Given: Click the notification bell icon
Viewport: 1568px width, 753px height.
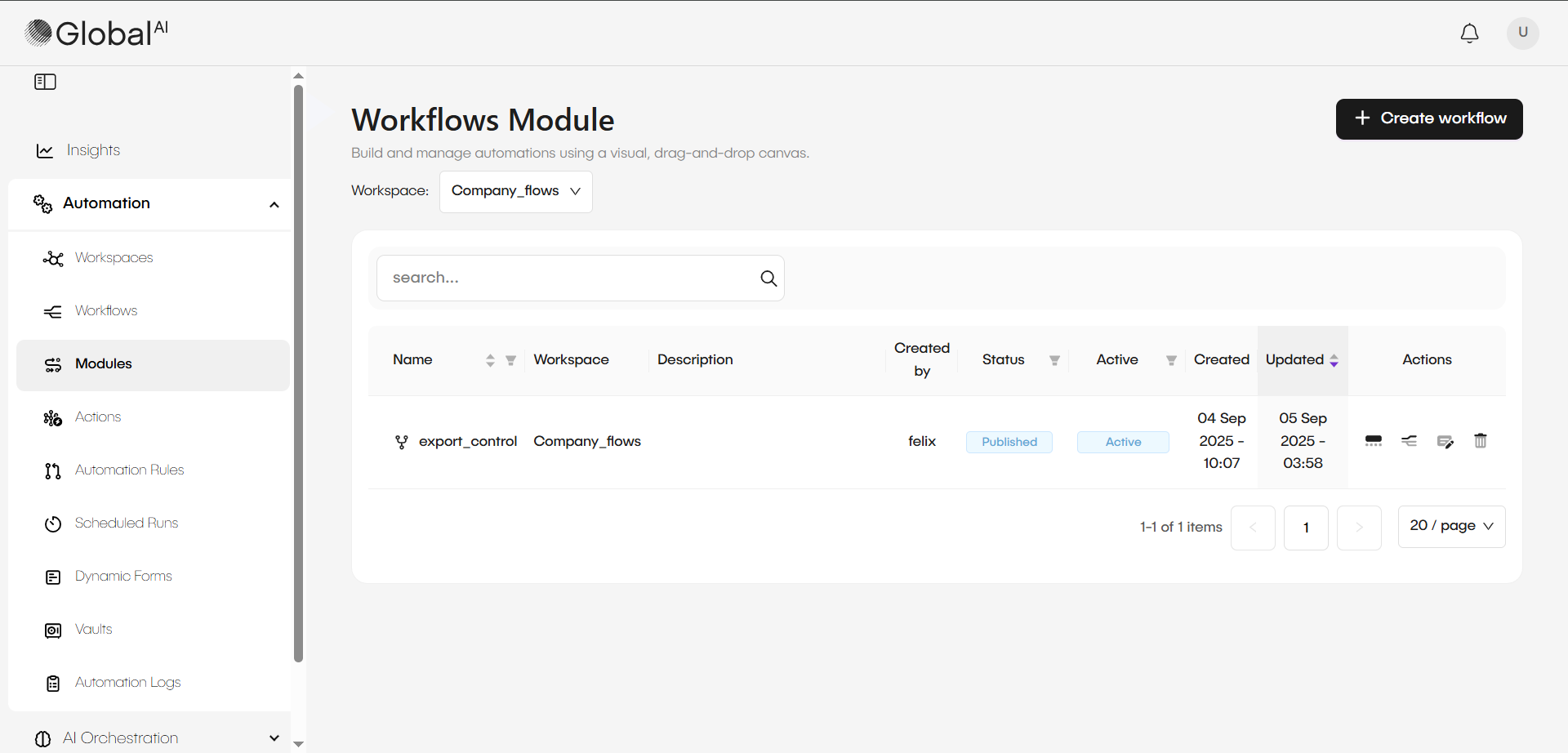Looking at the screenshot, I should tap(1469, 33).
